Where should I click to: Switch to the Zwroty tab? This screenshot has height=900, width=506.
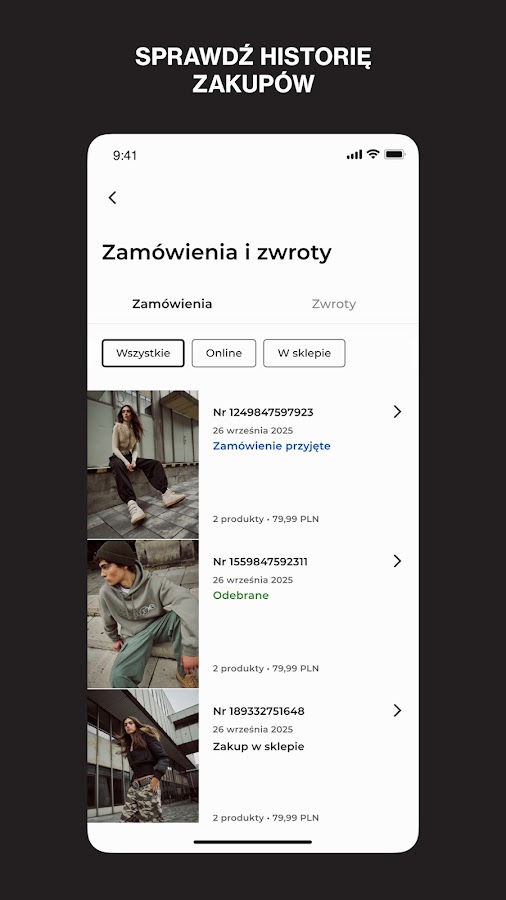[334, 304]
